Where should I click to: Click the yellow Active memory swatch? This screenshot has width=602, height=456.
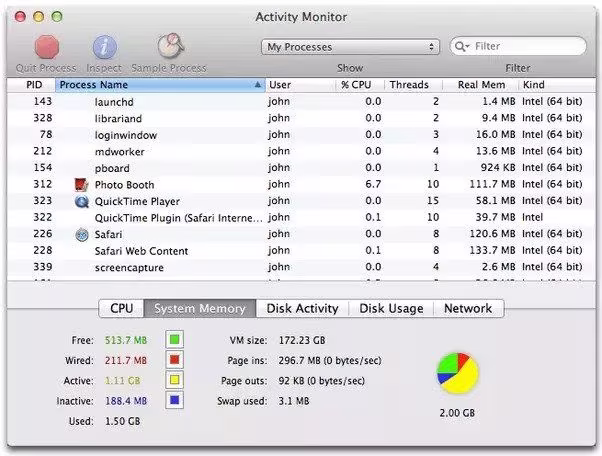174,380
